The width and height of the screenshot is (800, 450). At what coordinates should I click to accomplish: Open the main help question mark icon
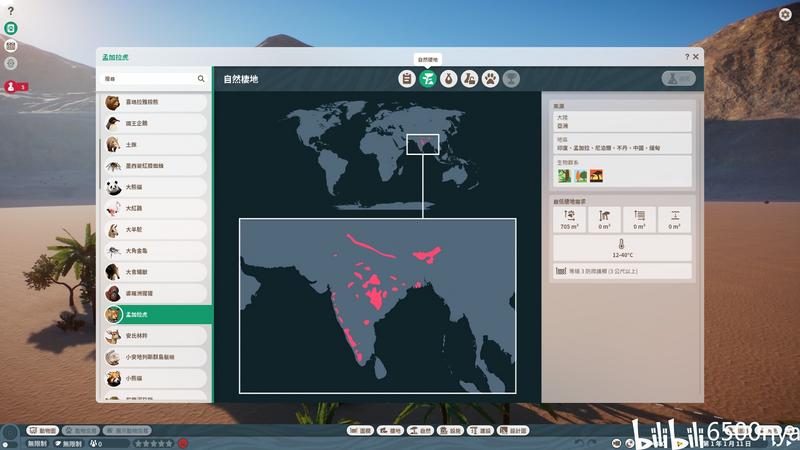(x=11, y=11)
